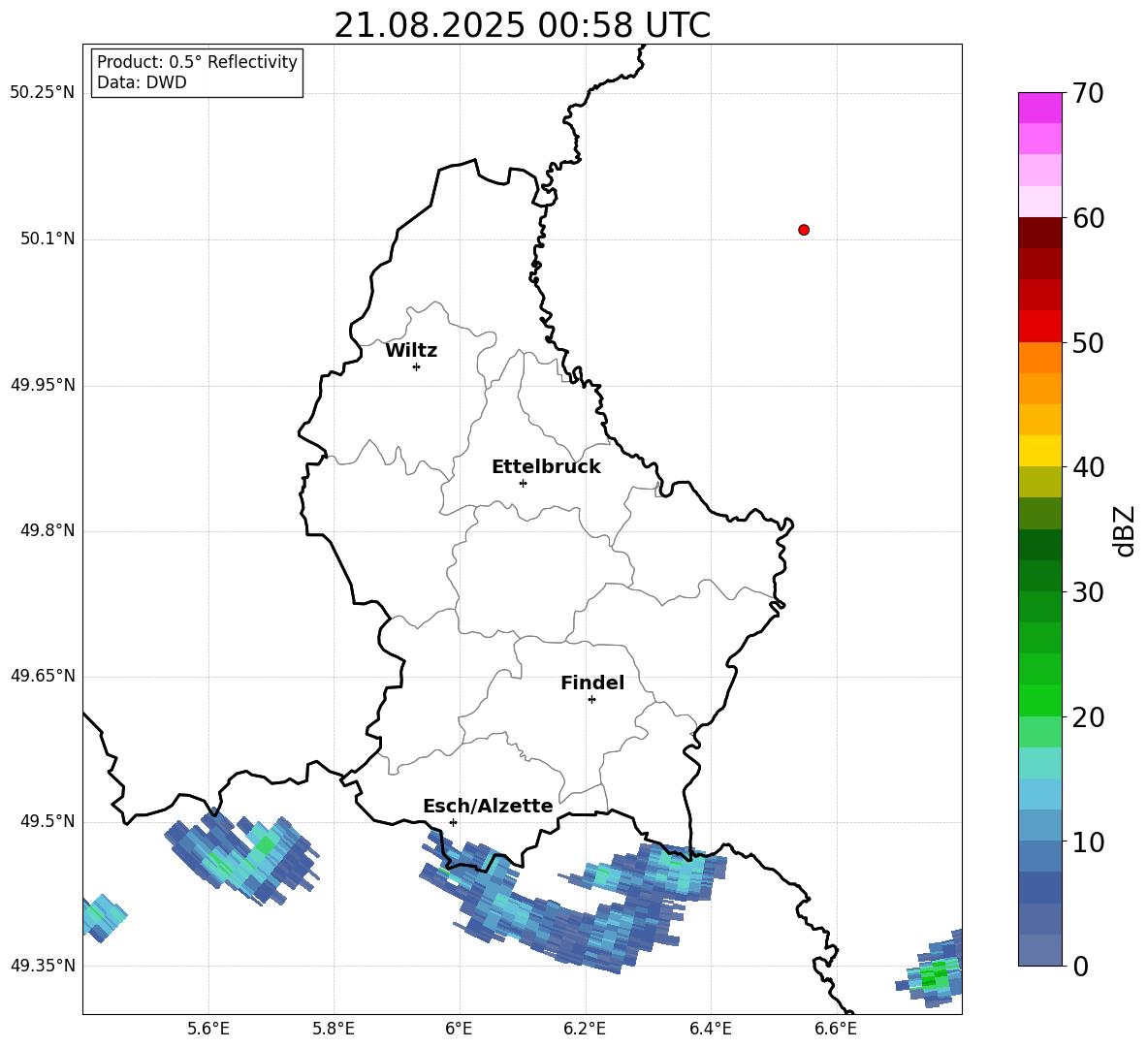Click the 5.8°E longitude label
This screenshot has width=1148, height=1048.
334,1029
